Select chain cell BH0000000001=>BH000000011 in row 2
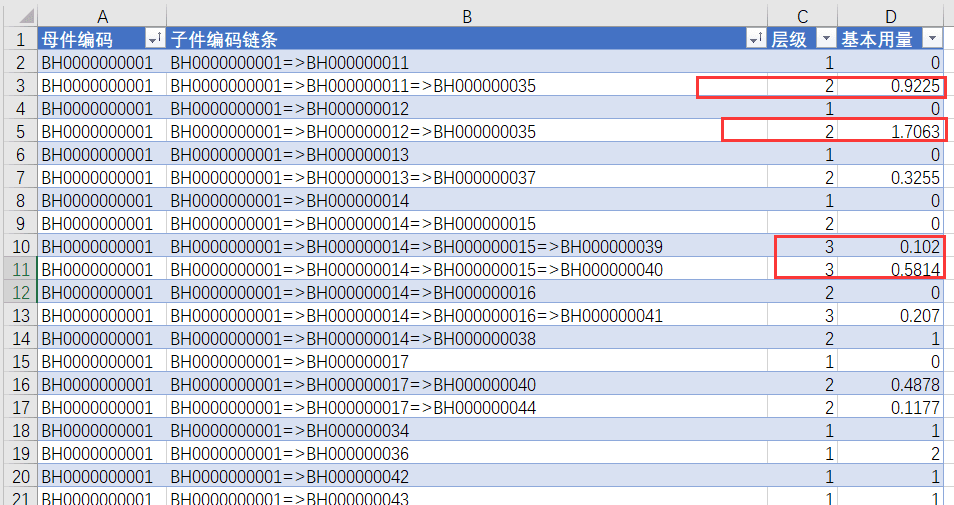The image size is (954, 505). 467,63
